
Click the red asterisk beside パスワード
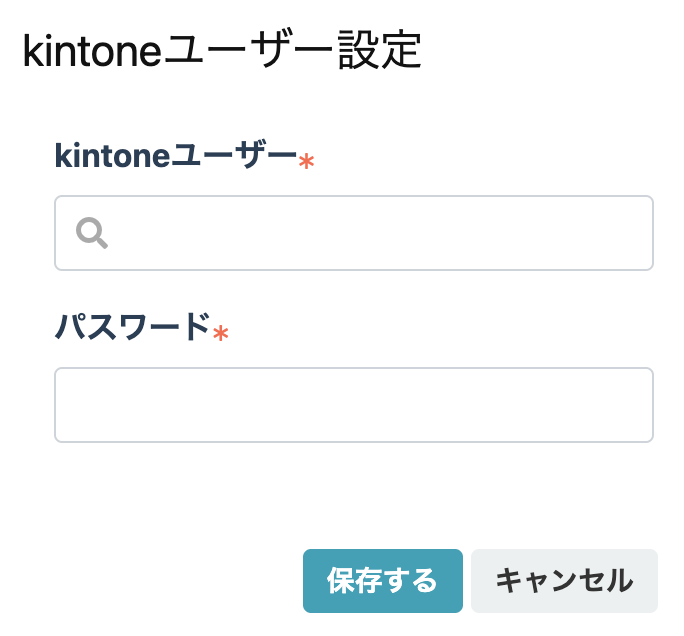pyautogui.click(x=220, y=333)
